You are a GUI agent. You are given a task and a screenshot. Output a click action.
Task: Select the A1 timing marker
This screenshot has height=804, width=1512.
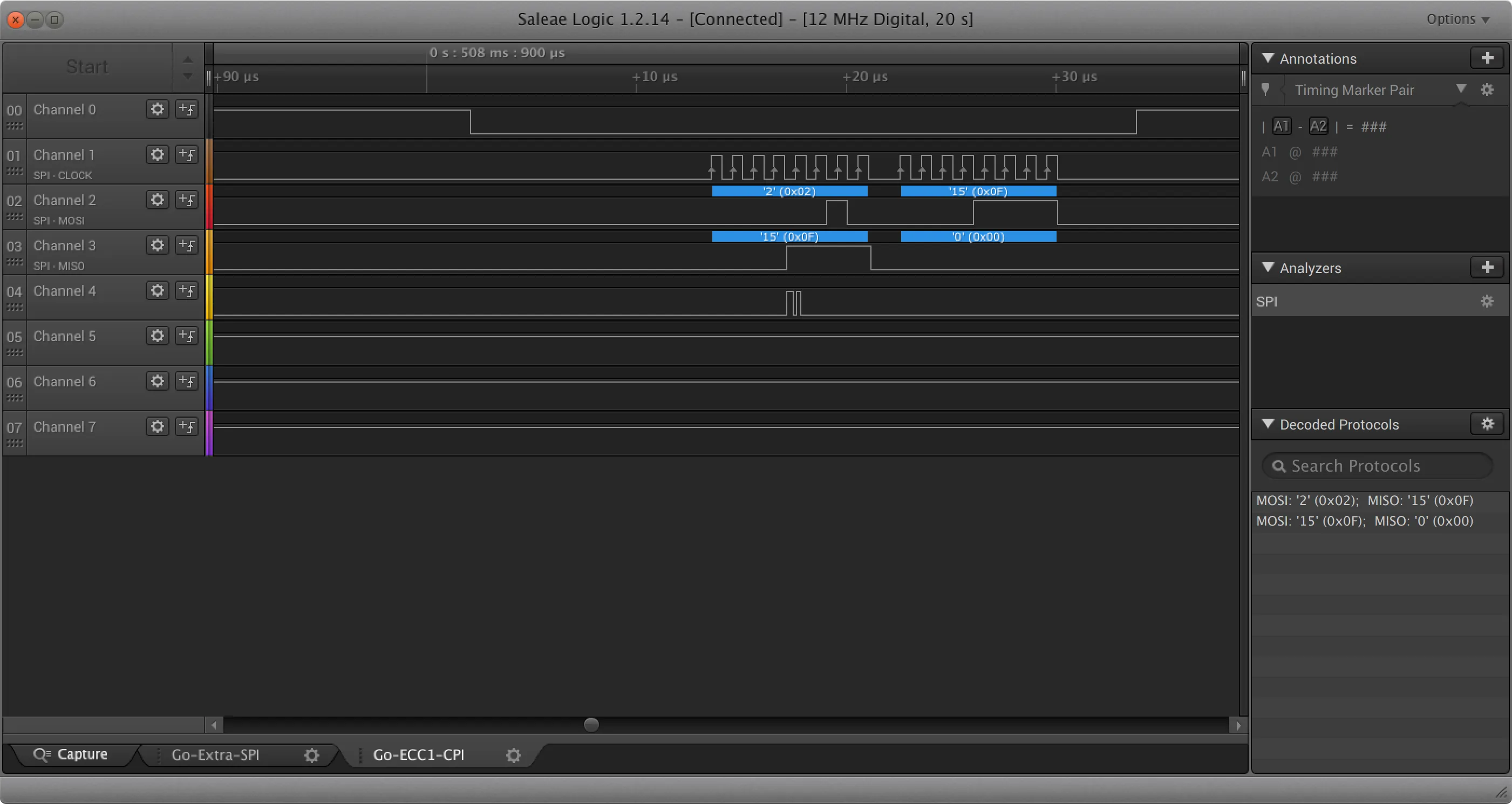(1281, 126)
